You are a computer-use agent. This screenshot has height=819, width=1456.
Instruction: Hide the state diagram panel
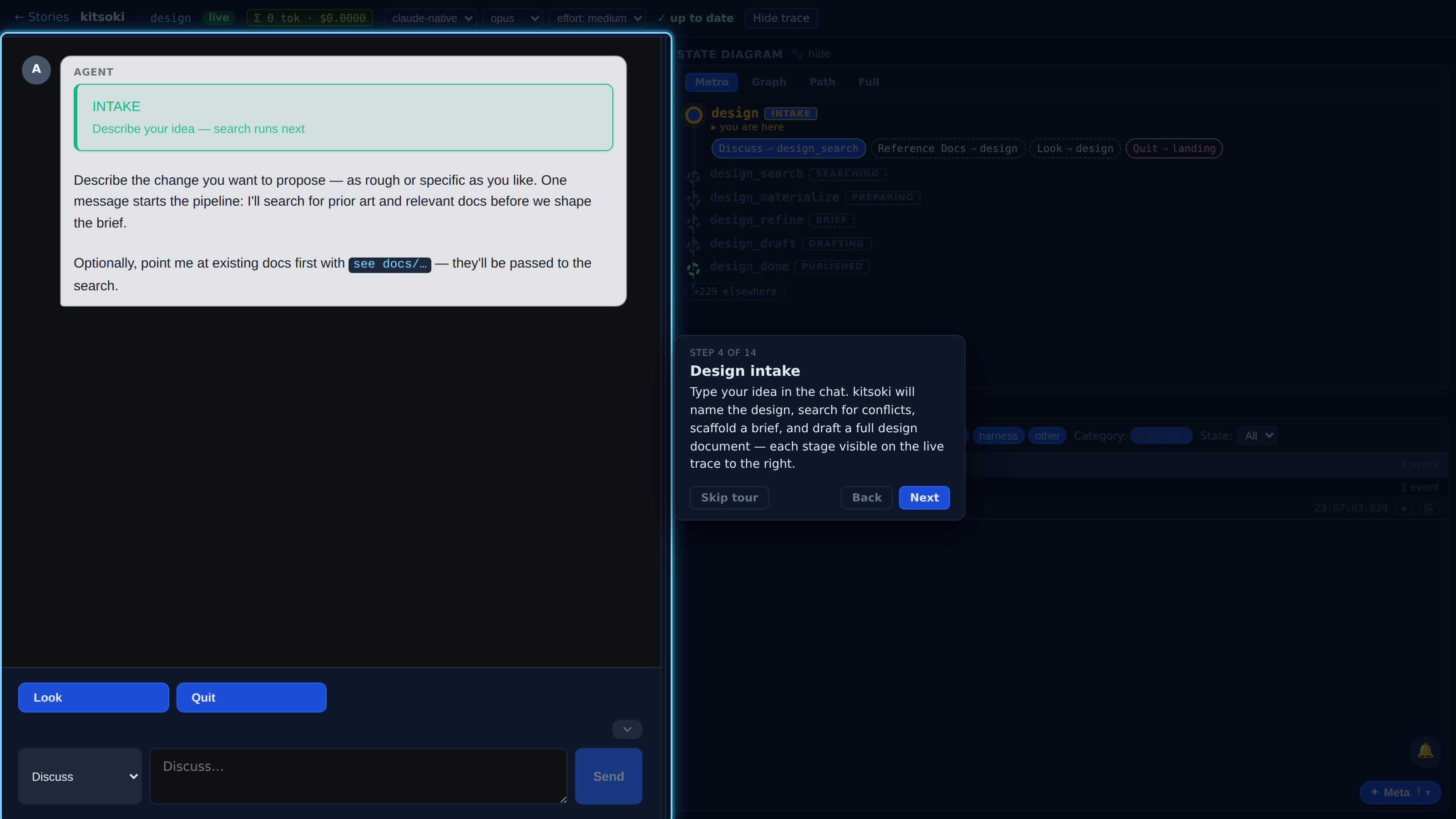(x=819, y=54)
